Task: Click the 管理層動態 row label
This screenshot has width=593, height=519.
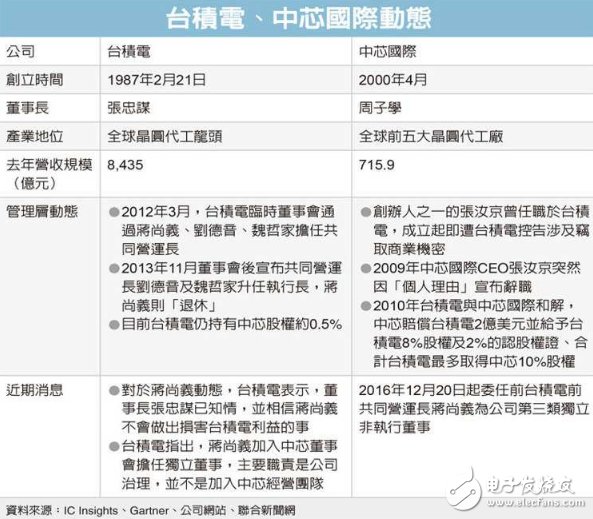Action: pos(42,211)
